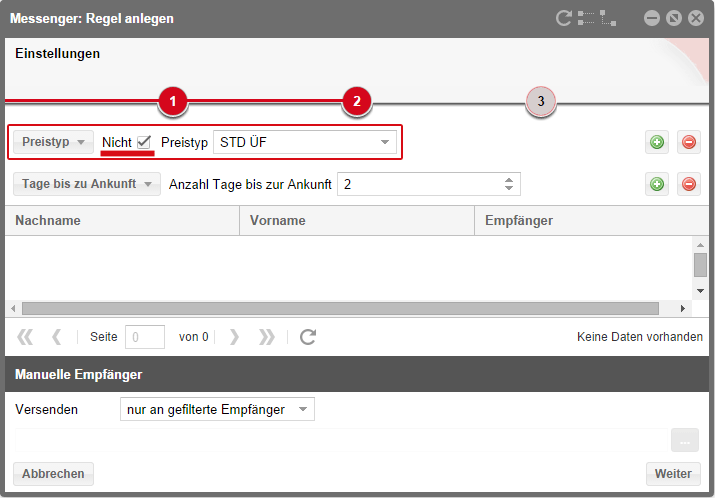Go to wizard step 1
715x498 pixels.
coord(173,101)
